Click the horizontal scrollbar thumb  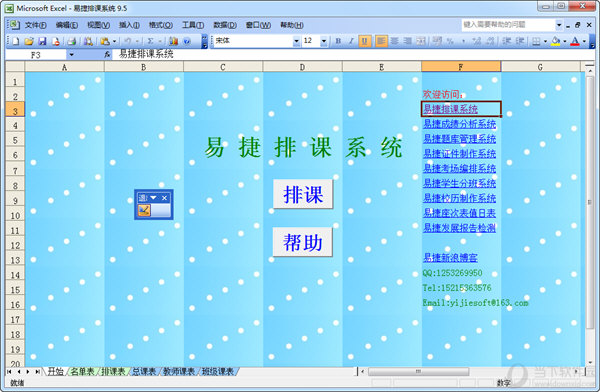tap(418, 371)
